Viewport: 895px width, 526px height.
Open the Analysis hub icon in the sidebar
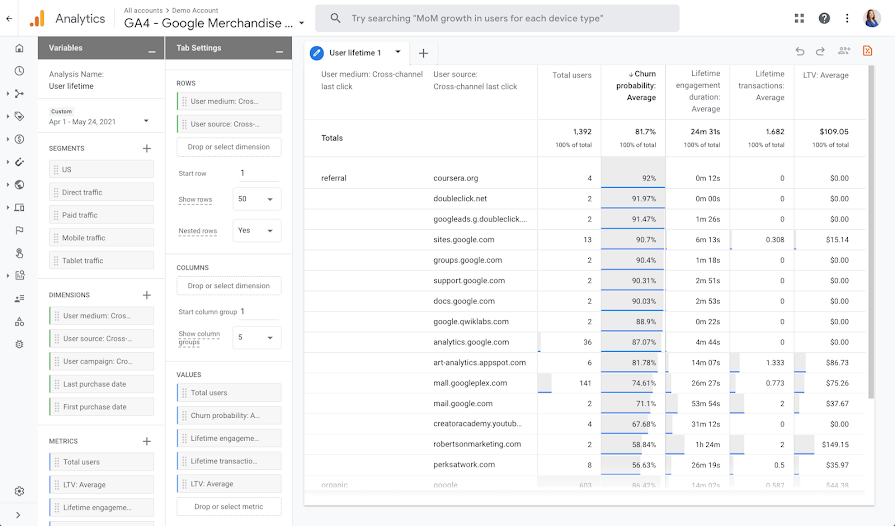point(19,276)
